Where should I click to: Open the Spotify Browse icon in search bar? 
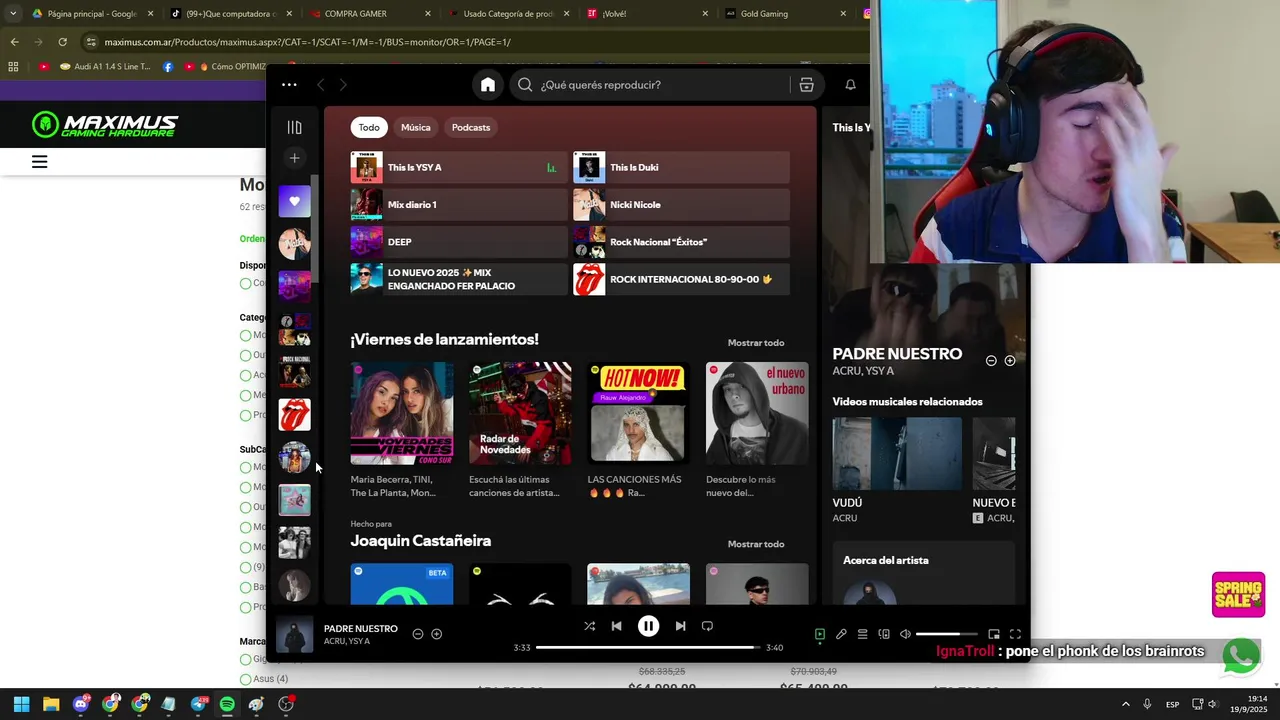(x=806, y=85)
